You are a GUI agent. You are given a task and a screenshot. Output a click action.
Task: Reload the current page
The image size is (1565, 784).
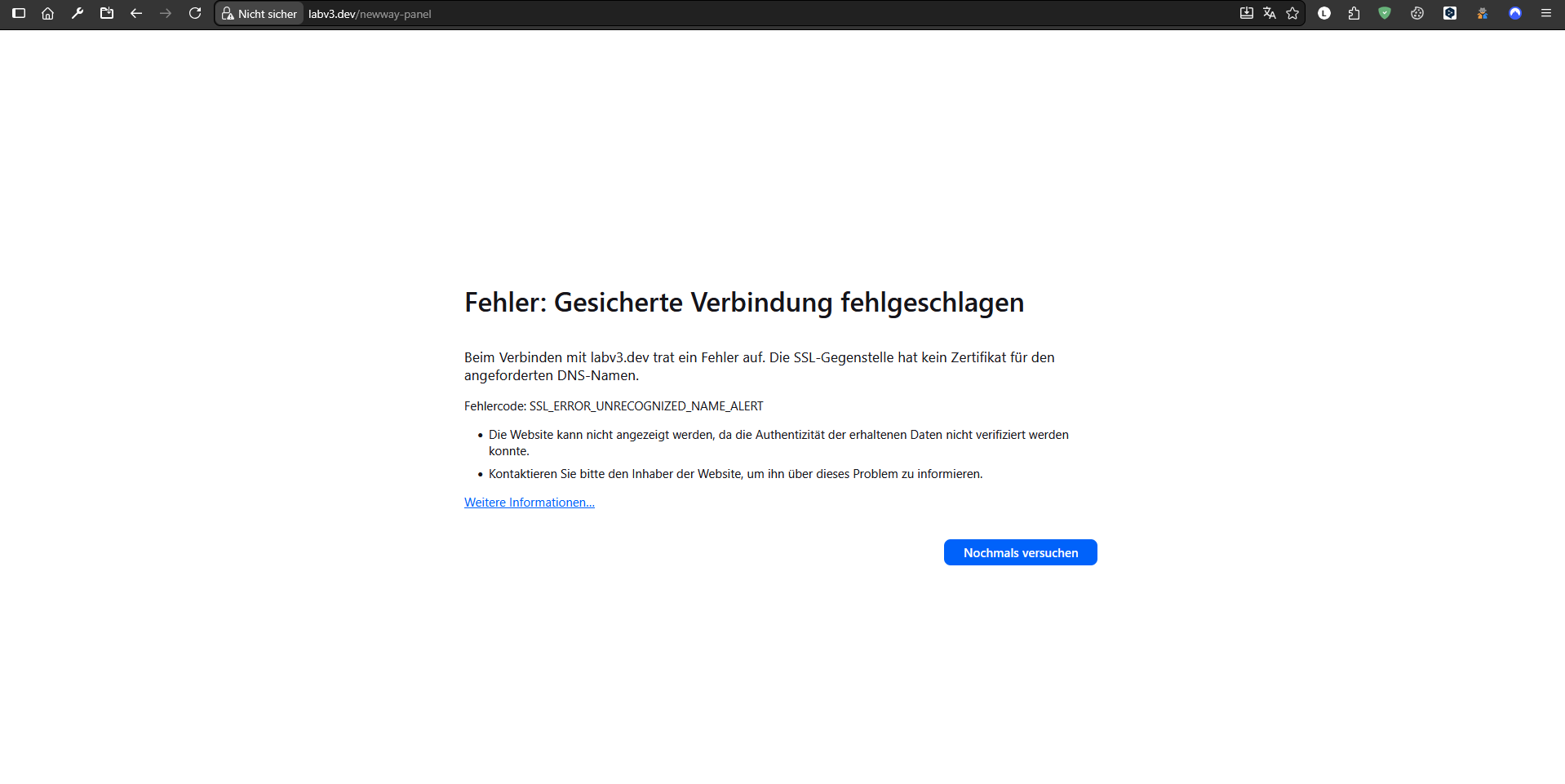pyautogui.click(x=195, y=14)
